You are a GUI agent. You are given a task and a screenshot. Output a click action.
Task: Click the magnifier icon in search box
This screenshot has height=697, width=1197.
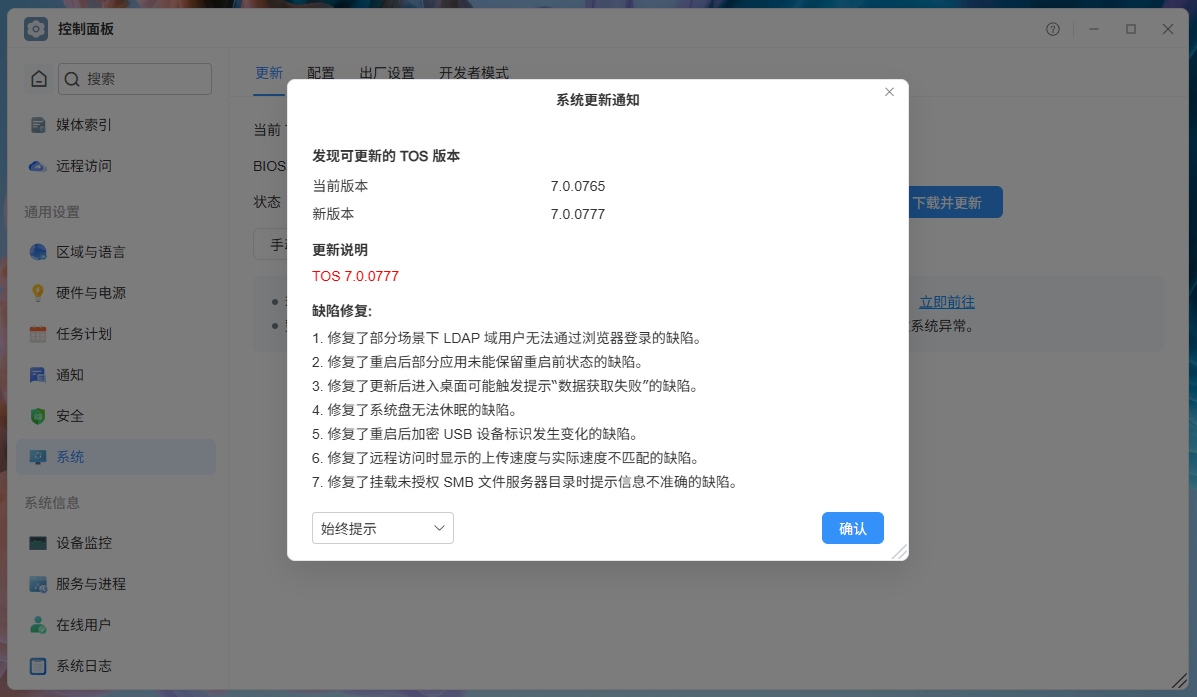tap(72, 79)
